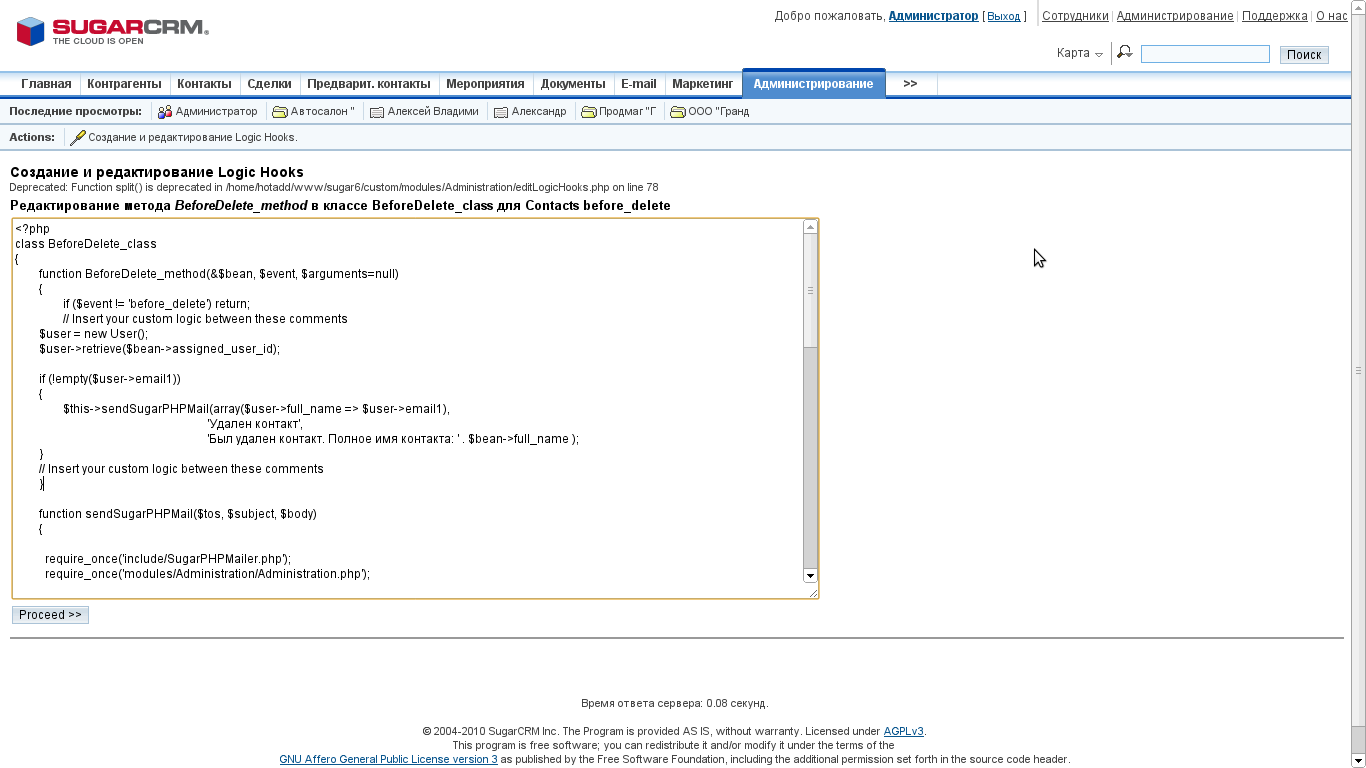The height and width of the screenshot is (768, 1366).
Task: Click the code editor scroll down arrow
Action: pyautogui.click(x=810, y=575)
